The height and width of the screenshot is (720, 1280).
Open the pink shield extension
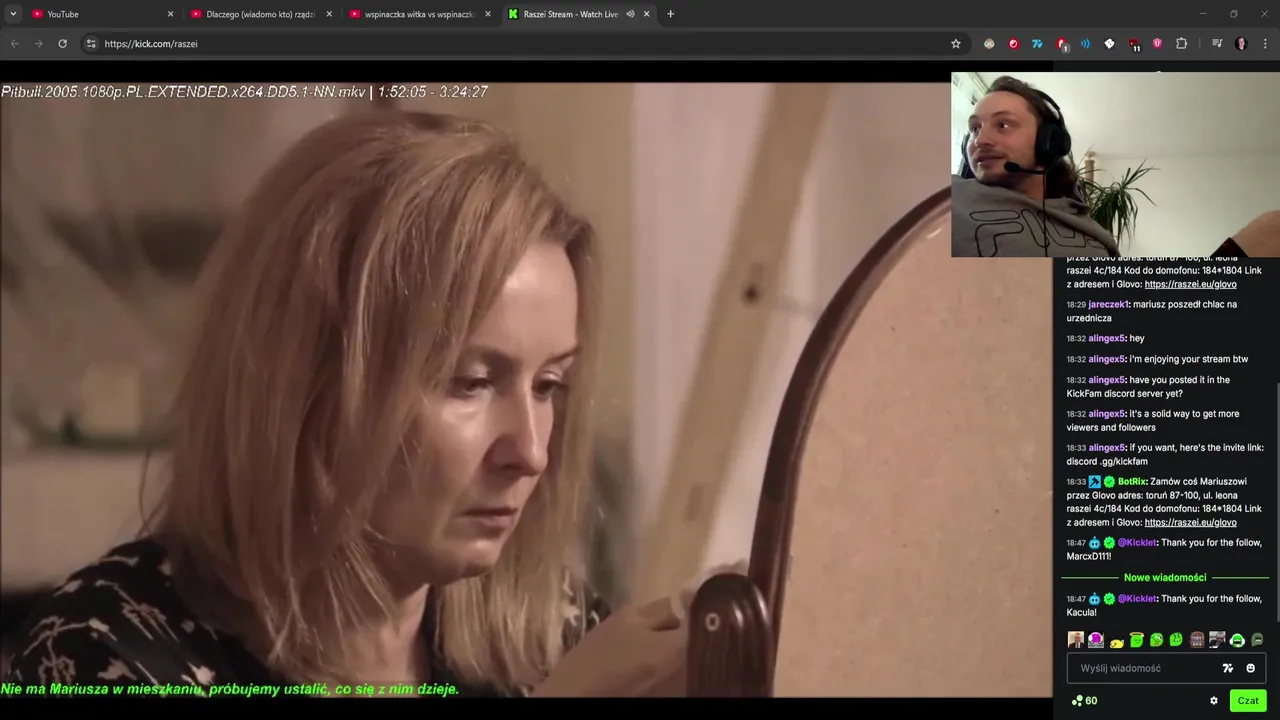[1157, 44]
